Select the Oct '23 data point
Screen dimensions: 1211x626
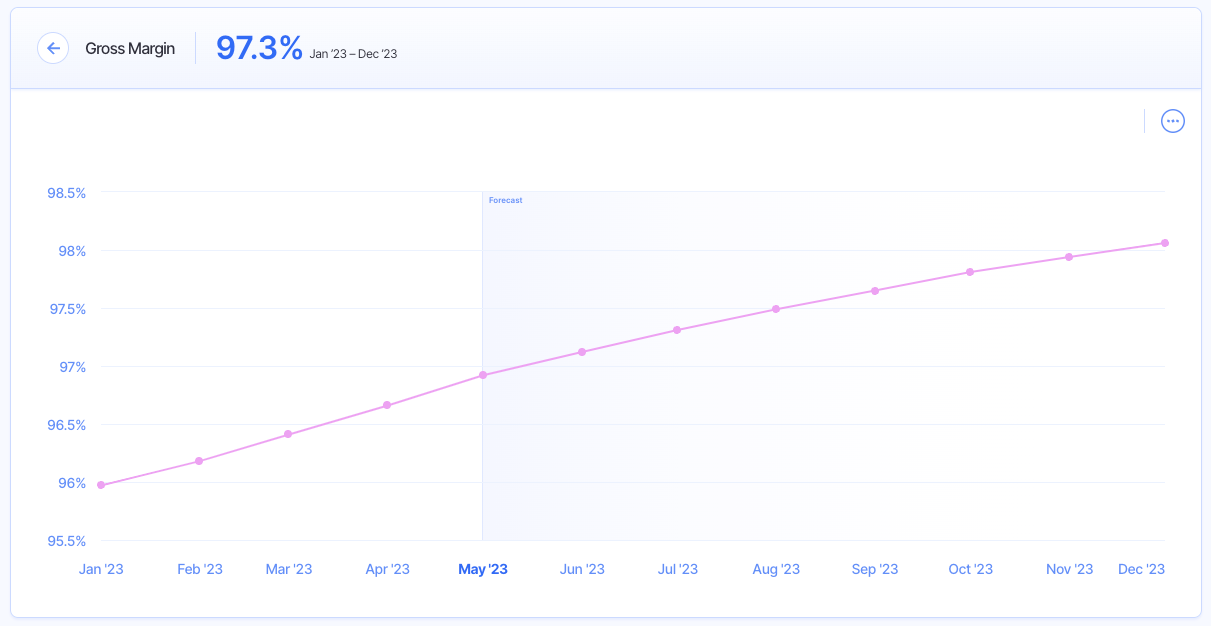(x=970, y=272)
